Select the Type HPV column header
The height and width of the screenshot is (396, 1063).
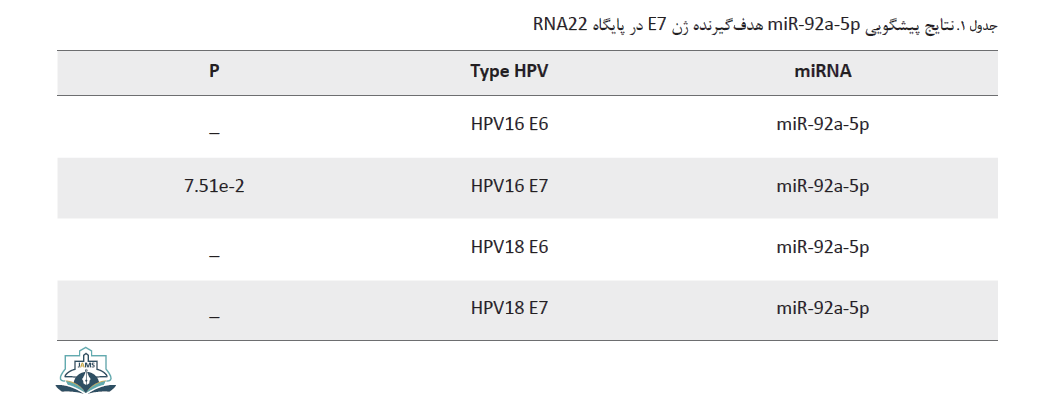point(509,71)
